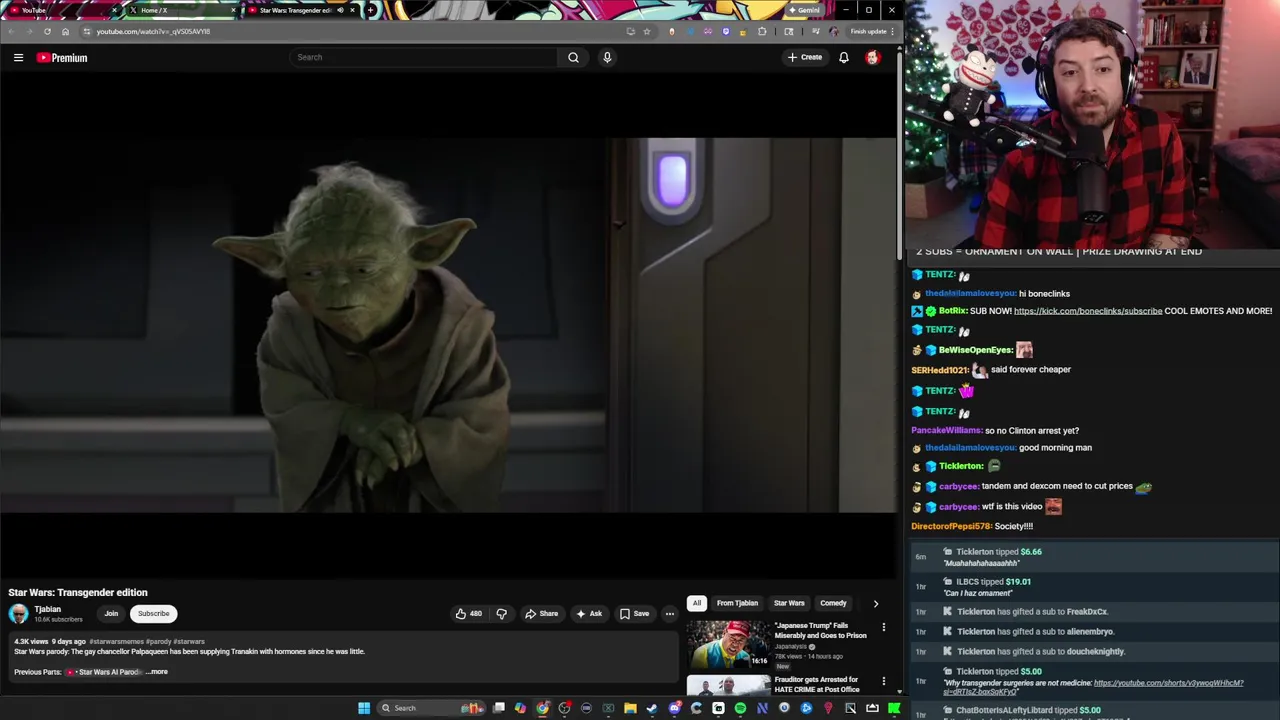Open Spotify from the taskbar
This screenshot has width=1280, height=720.
tap(740, 708)
